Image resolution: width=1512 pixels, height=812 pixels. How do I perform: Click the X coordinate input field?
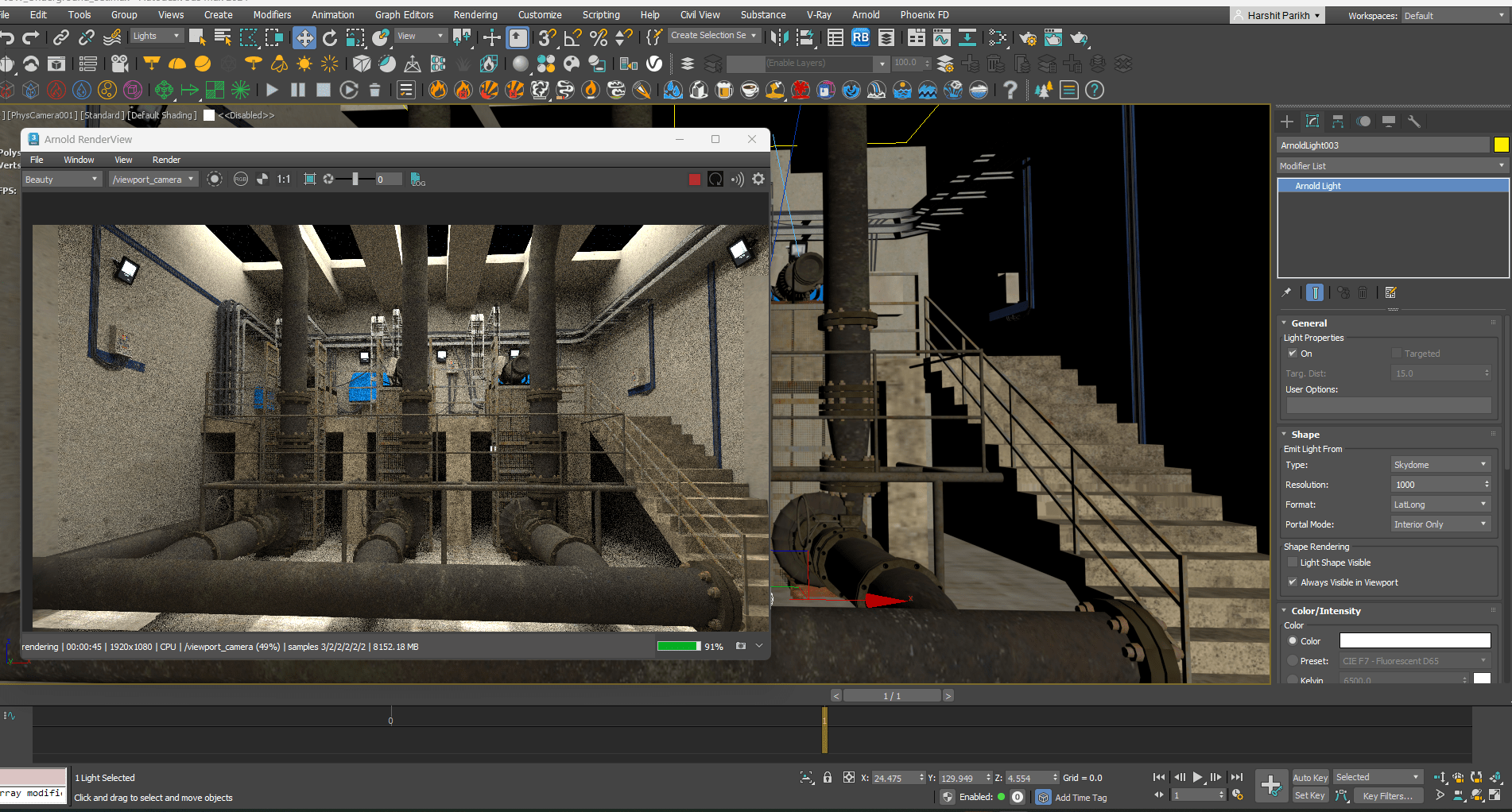(x=894, y=779)
